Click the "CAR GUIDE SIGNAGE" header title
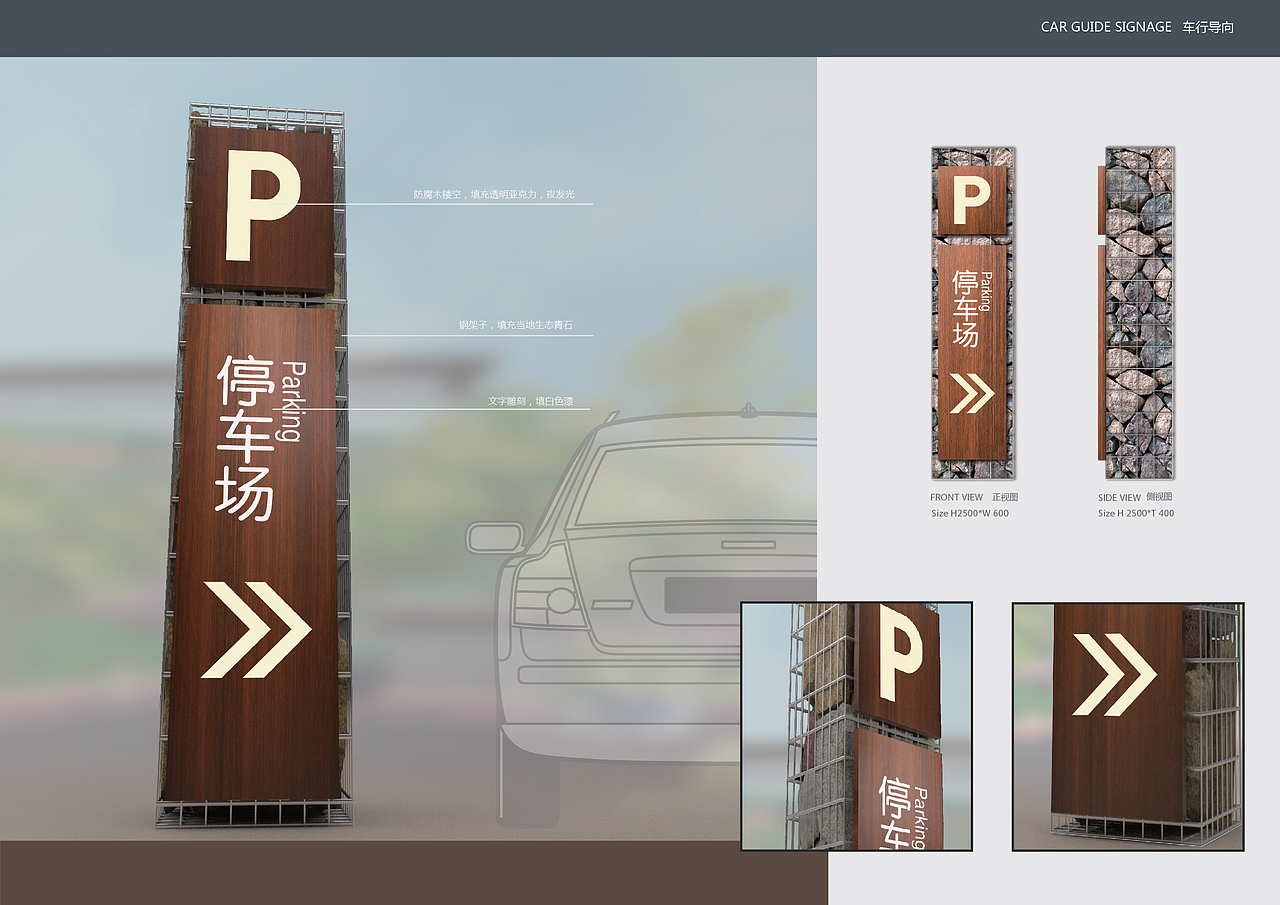Image resolution: width=1280 pixels, height=905 pixels. [x=1106, y=27]
